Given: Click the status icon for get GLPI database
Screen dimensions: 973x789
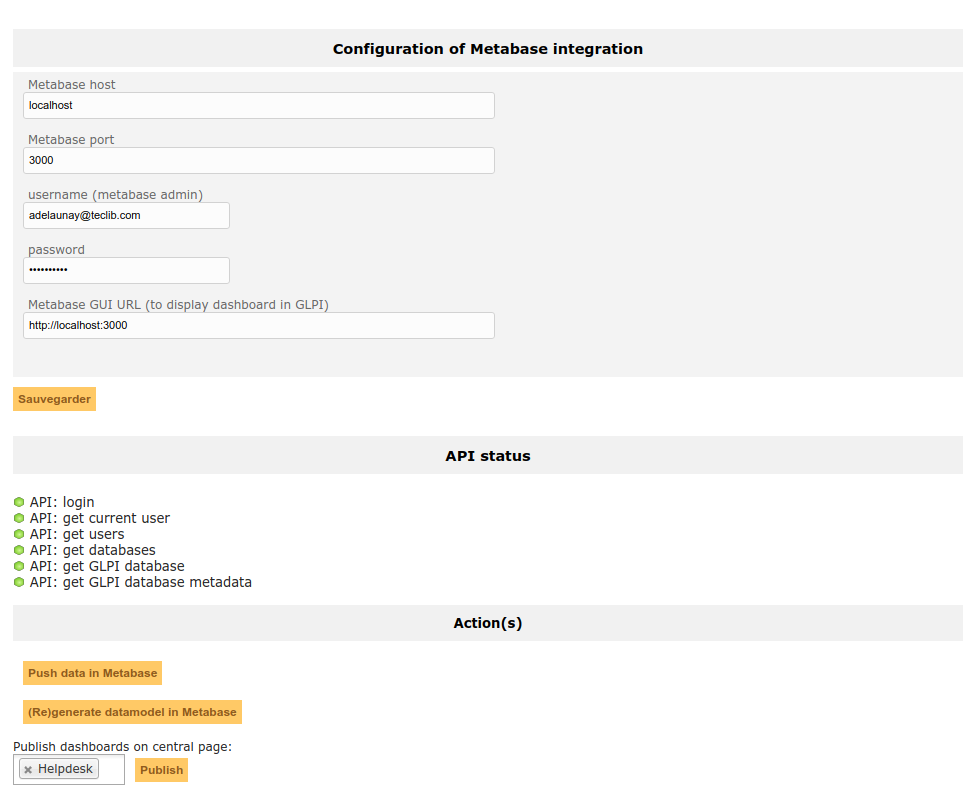Looking at the screenshot, I should point(19,566).
